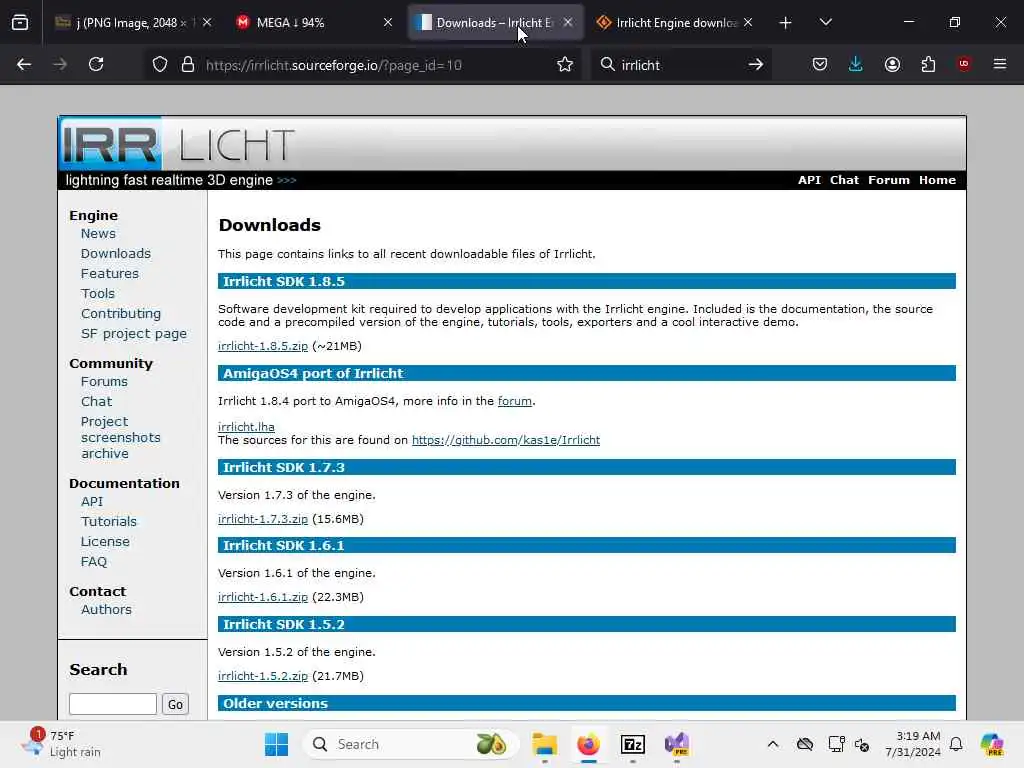Open the weather widget showing 75°F
The image size is (1024, 768).
point(63,744)
